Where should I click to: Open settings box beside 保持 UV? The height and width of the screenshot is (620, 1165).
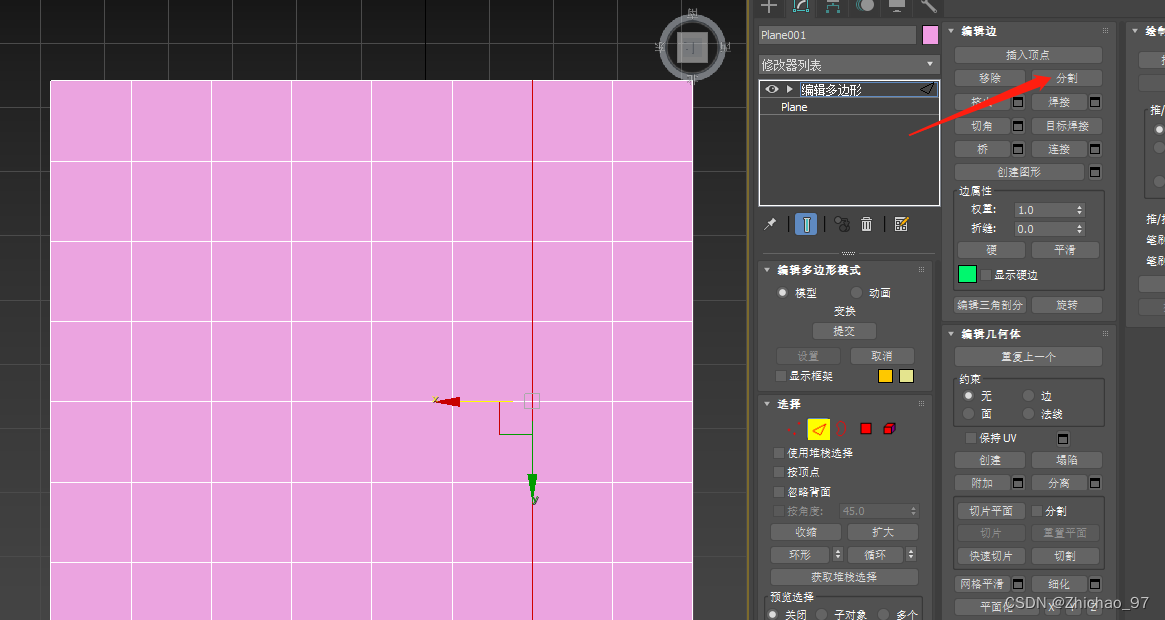click(x=1063, y=439)
